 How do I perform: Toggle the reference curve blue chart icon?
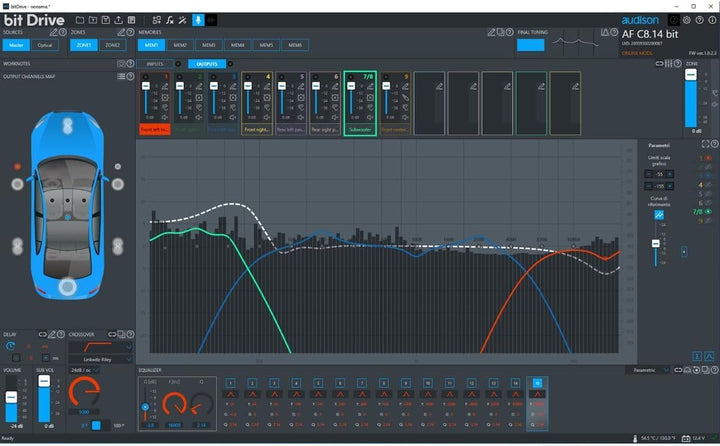(x=659, y=215)
